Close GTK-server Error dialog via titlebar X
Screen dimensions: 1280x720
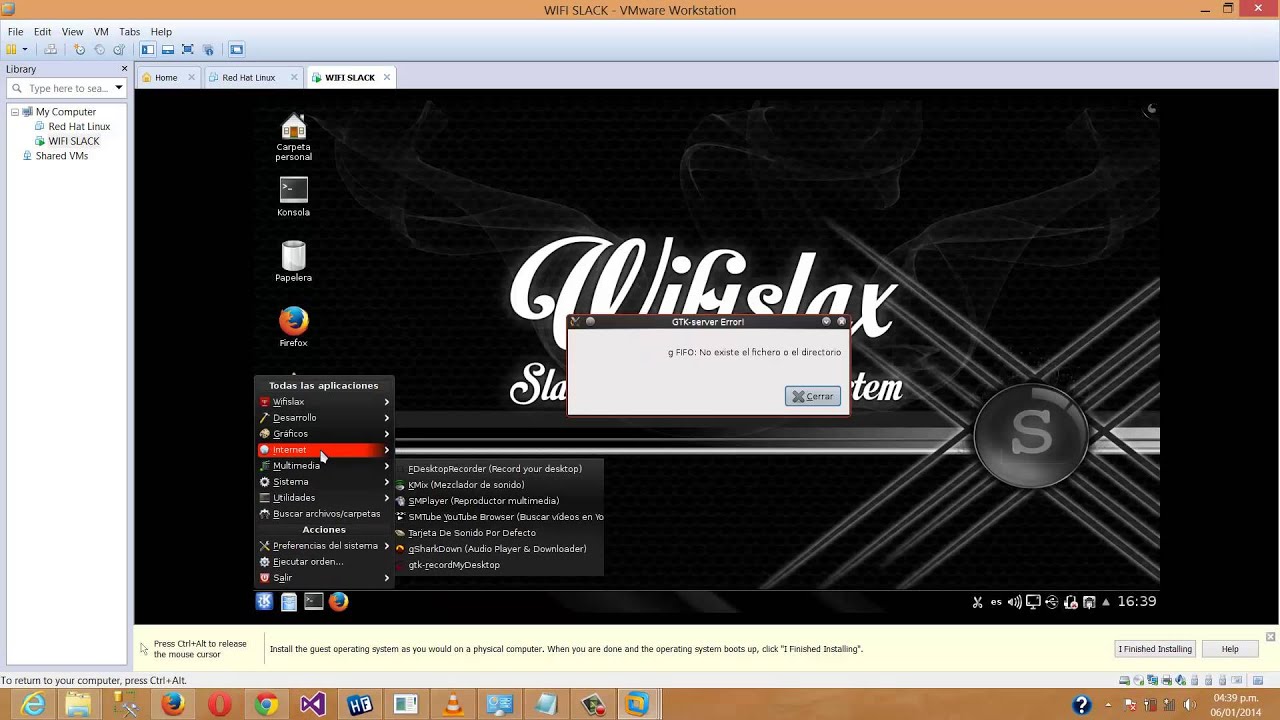click(x=841, y=322)
